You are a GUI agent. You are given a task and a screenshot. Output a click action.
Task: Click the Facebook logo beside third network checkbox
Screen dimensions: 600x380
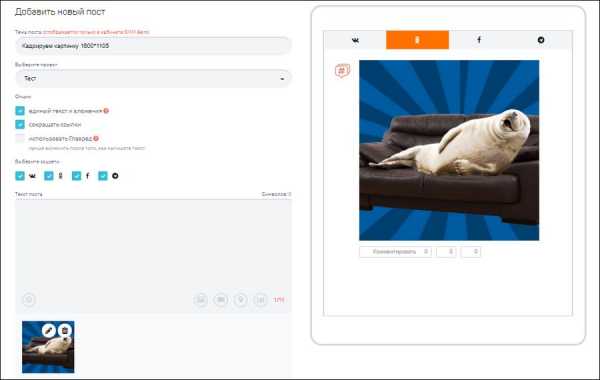click(x=88, y=176)
